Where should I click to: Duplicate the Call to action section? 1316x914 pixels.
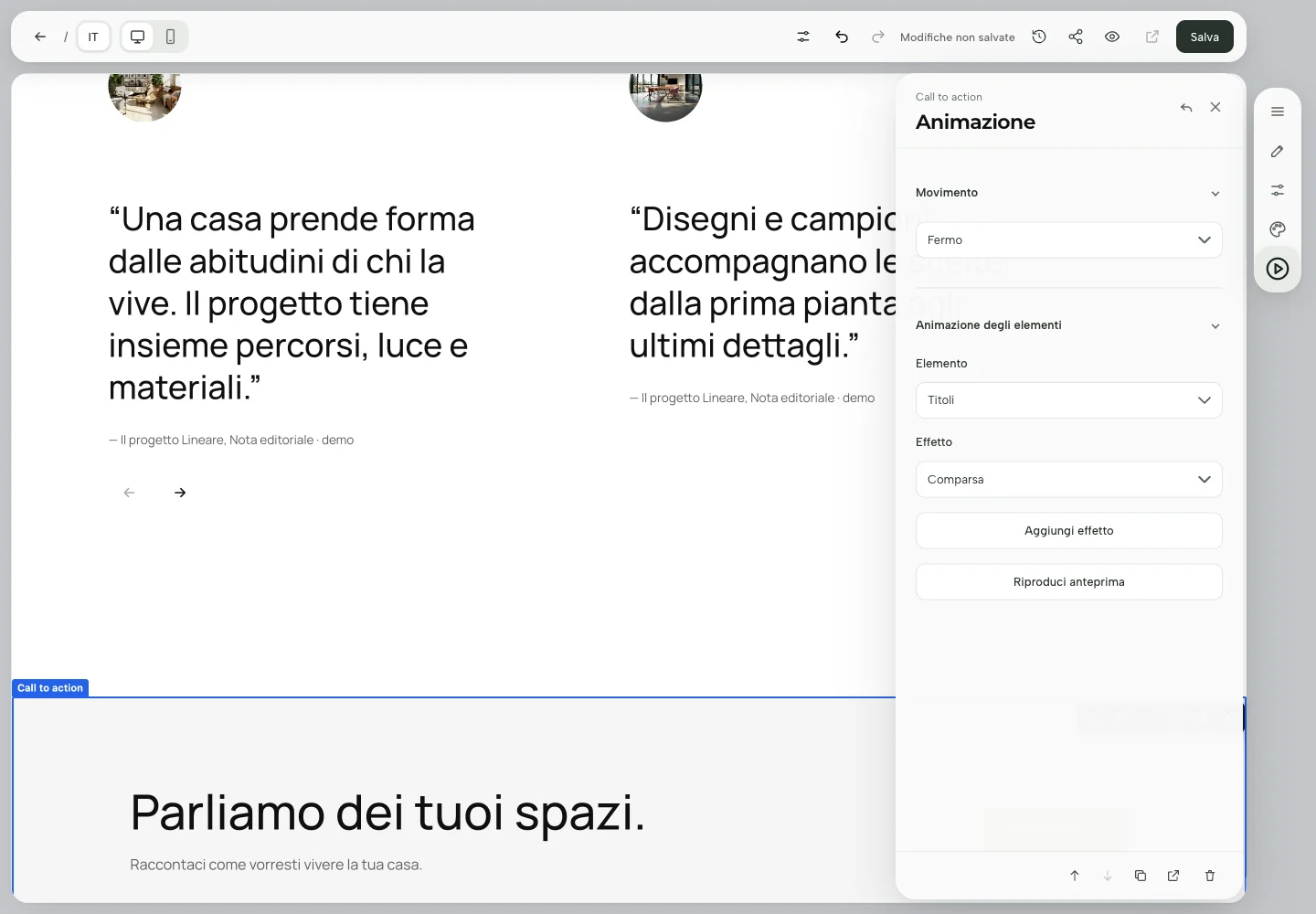pos(1141,876)
